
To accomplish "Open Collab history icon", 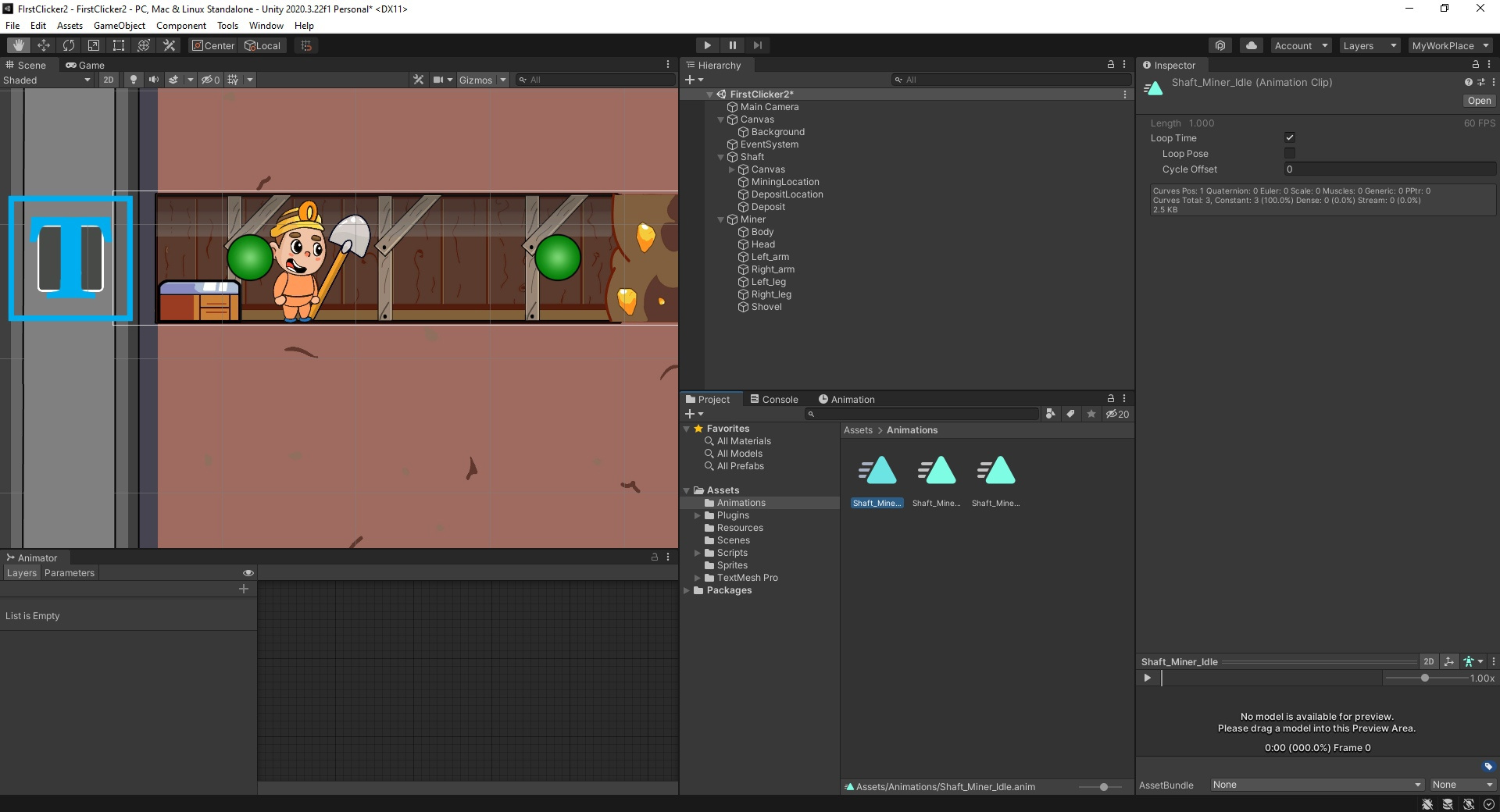I will point(1220,45).
